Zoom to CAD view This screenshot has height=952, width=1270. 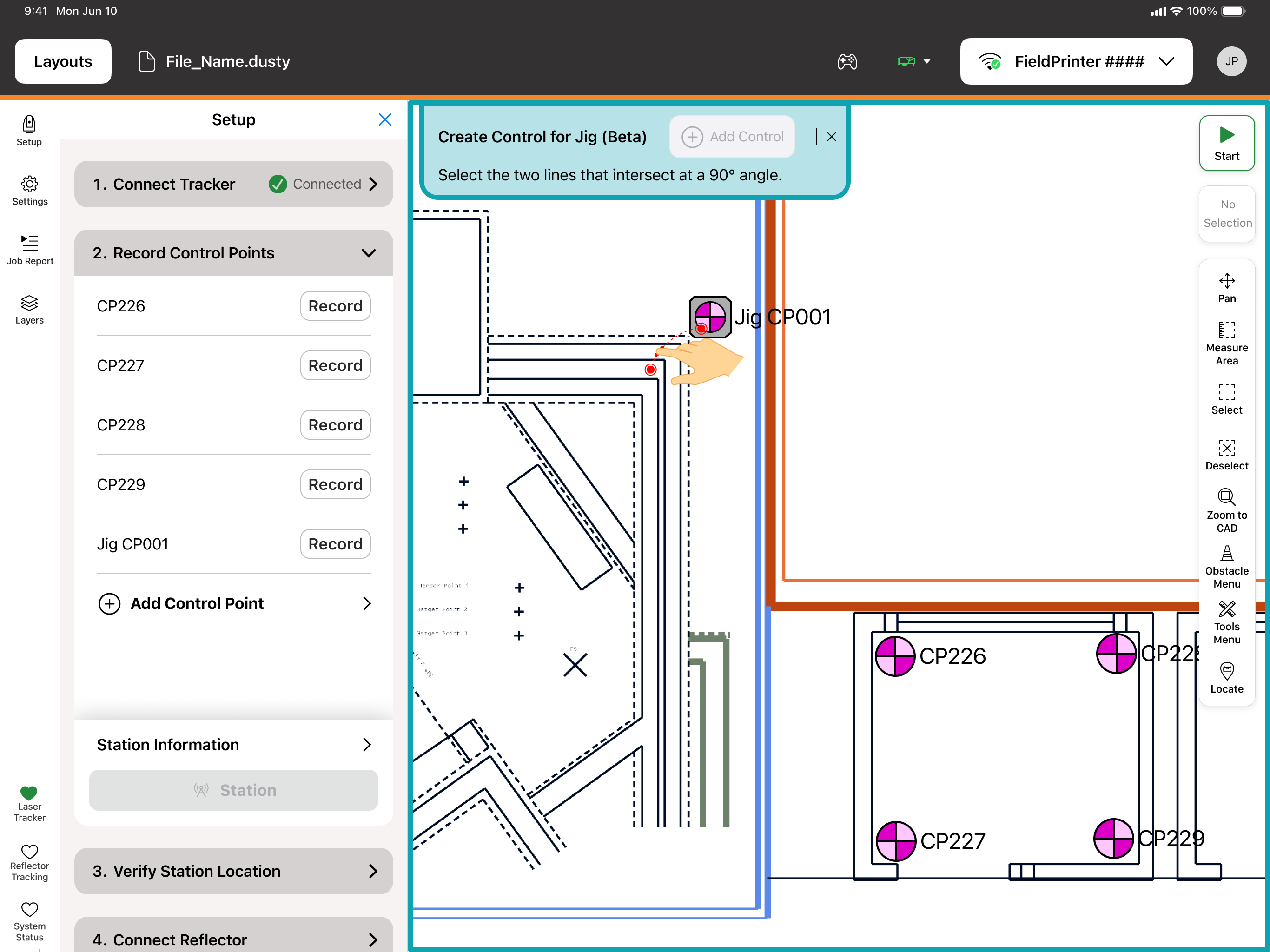[x=1226, y=511]
